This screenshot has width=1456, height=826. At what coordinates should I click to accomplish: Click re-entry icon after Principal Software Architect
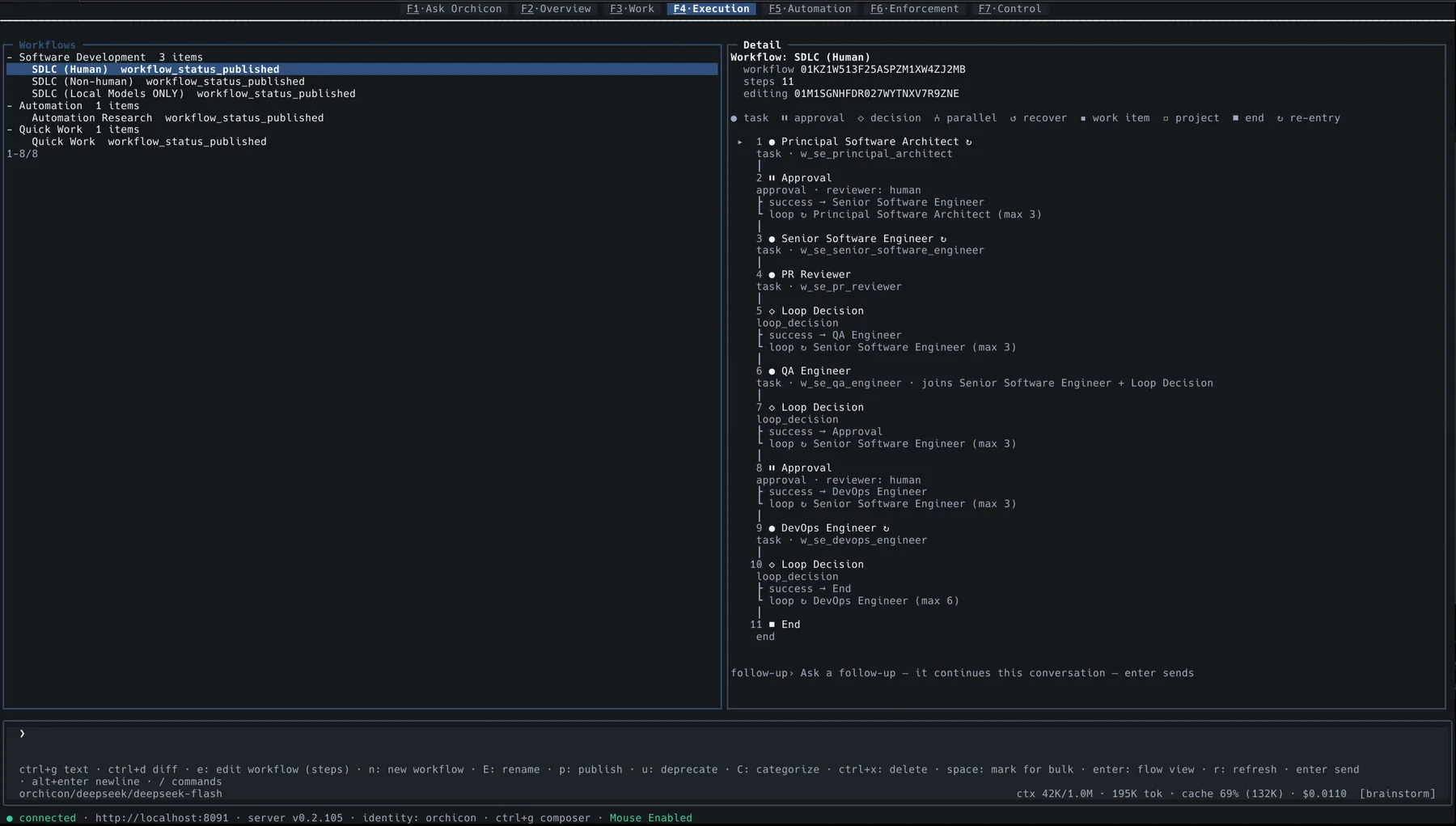tap(968, 142)
